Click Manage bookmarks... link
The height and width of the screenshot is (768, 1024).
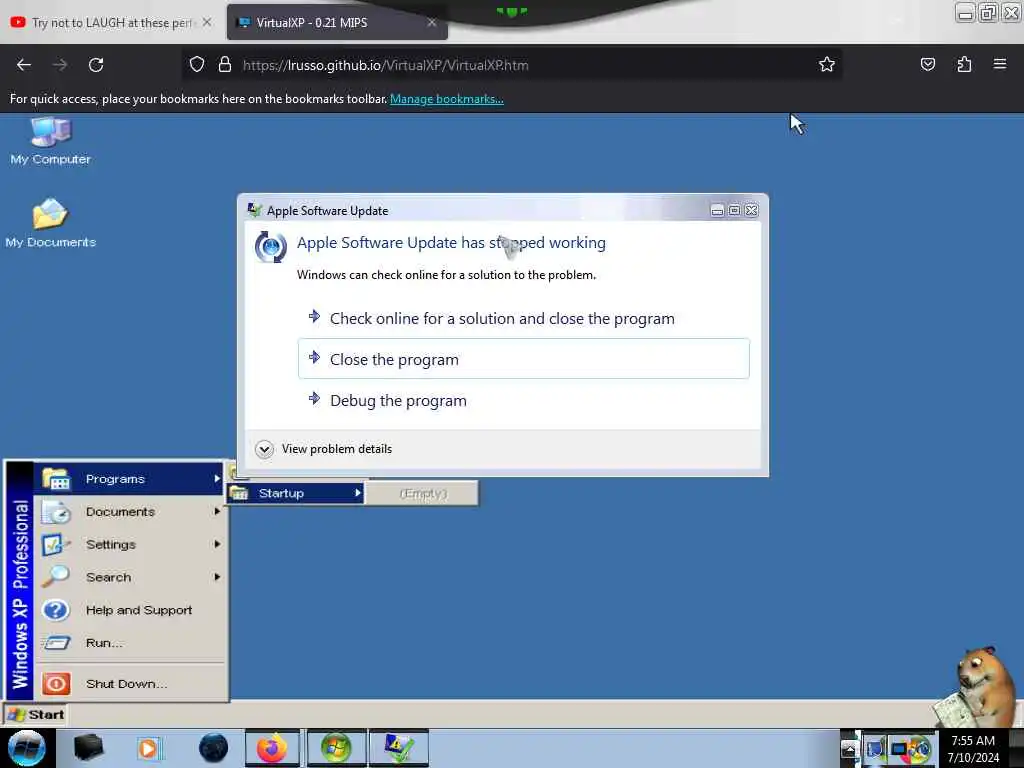[x=447, y=99]
